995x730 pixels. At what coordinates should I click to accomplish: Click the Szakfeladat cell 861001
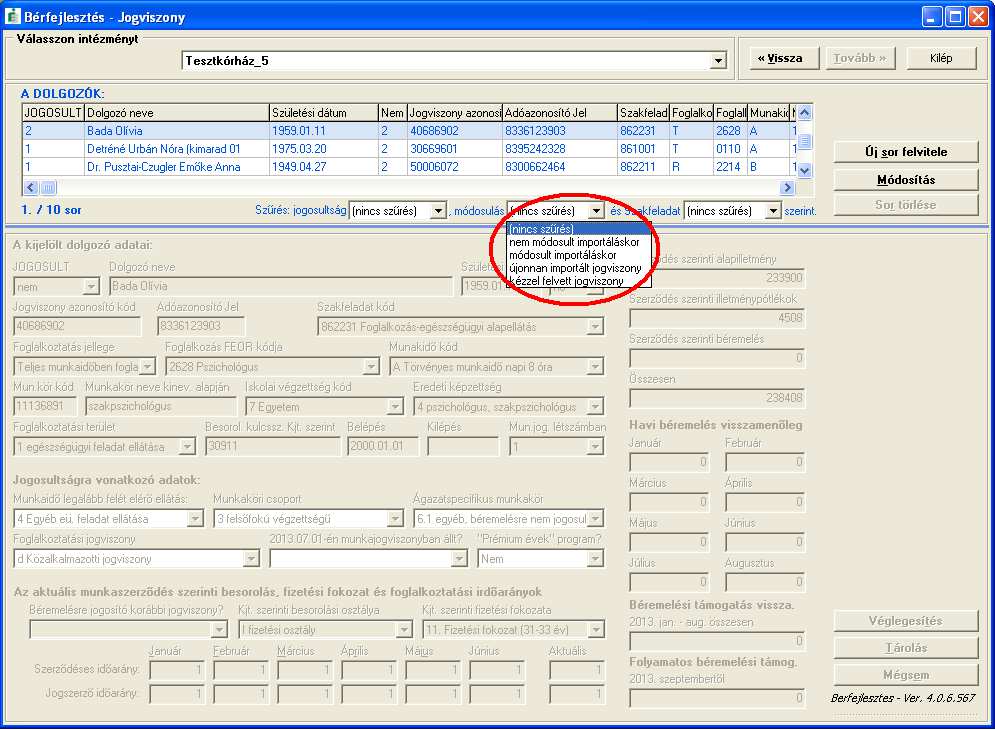point(643,149)
